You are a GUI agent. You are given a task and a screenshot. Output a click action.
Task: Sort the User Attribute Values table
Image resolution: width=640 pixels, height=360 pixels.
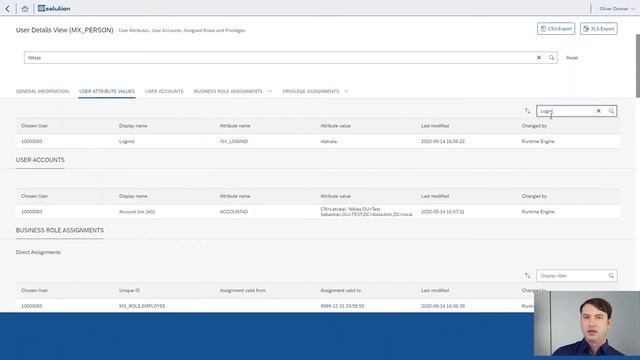coord(527,111)
